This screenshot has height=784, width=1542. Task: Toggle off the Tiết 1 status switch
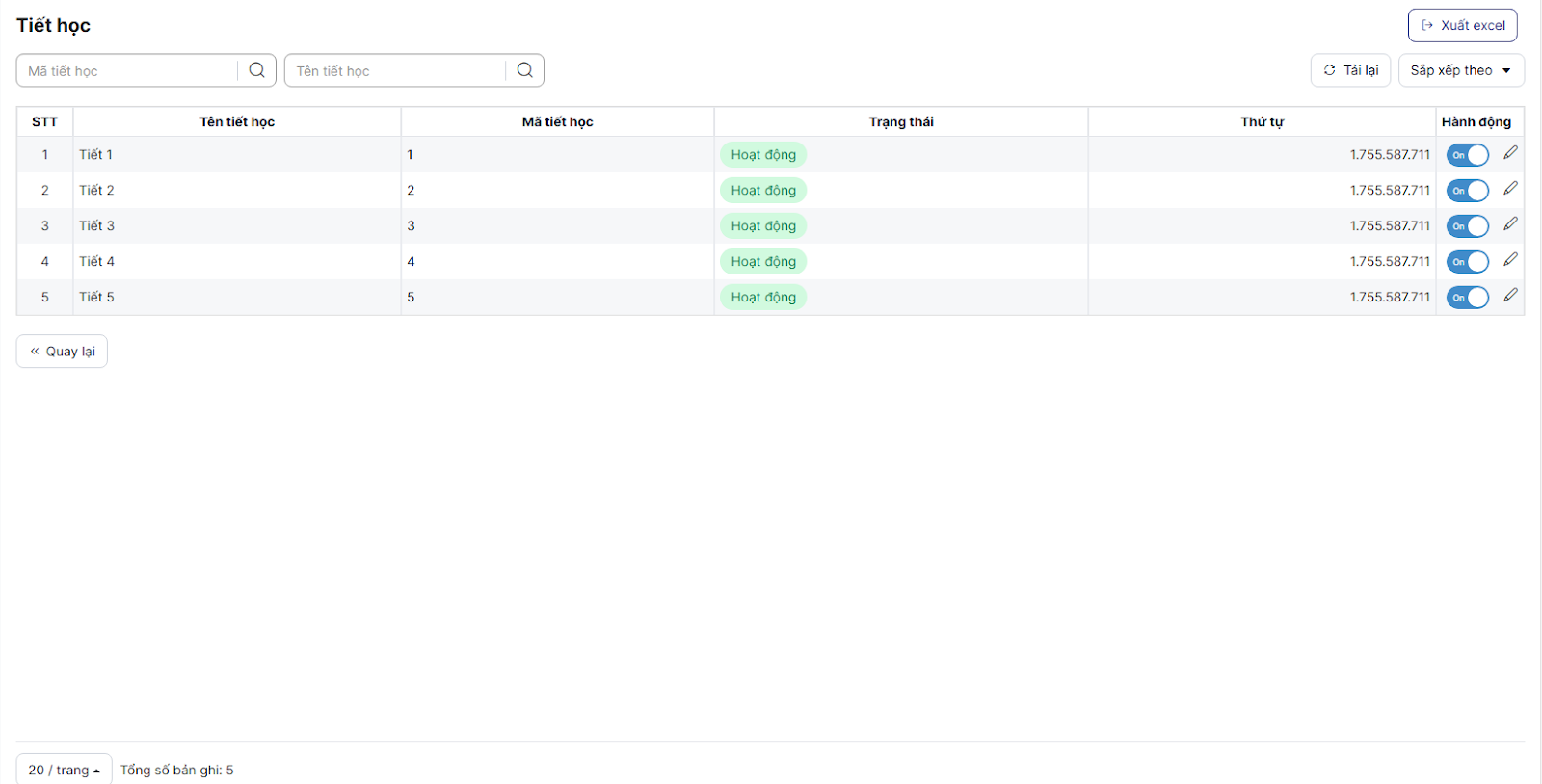coord(1467,155)
